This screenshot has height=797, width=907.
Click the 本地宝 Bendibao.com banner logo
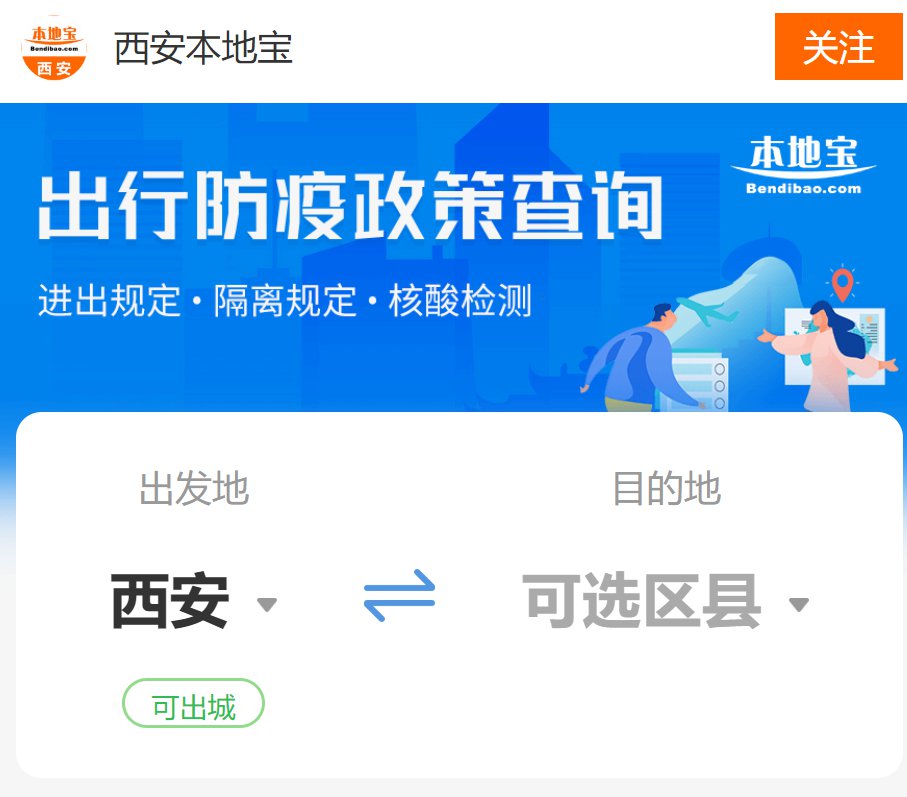click(x=803, y=165)
